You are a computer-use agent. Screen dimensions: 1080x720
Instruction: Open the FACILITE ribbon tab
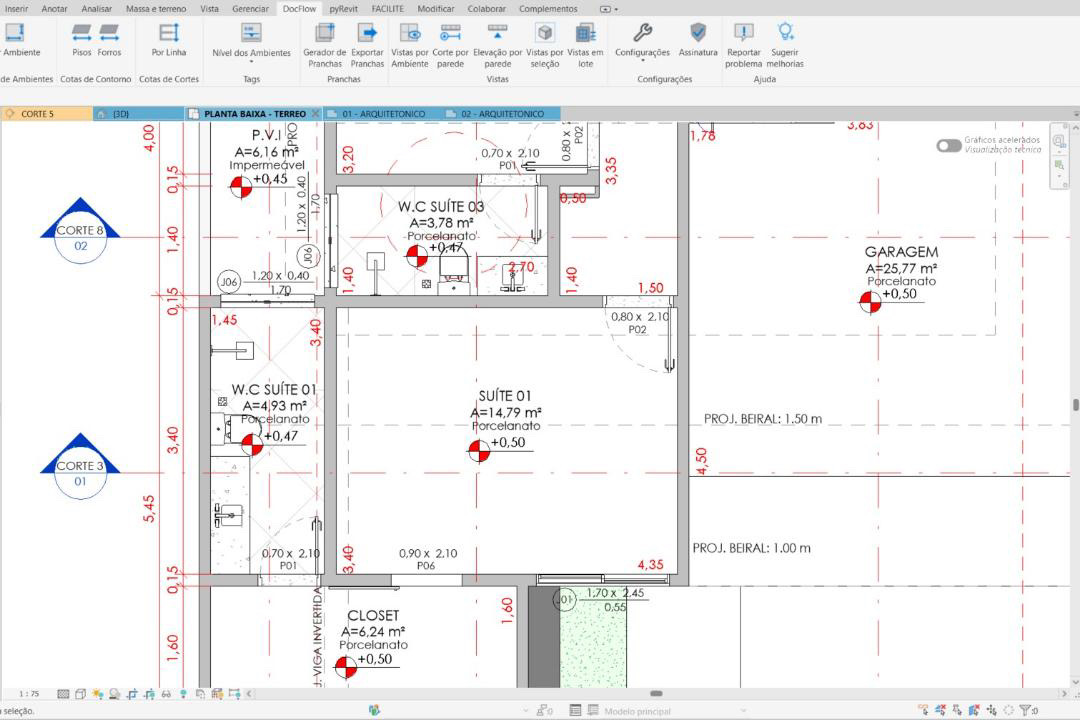(388, 9)
